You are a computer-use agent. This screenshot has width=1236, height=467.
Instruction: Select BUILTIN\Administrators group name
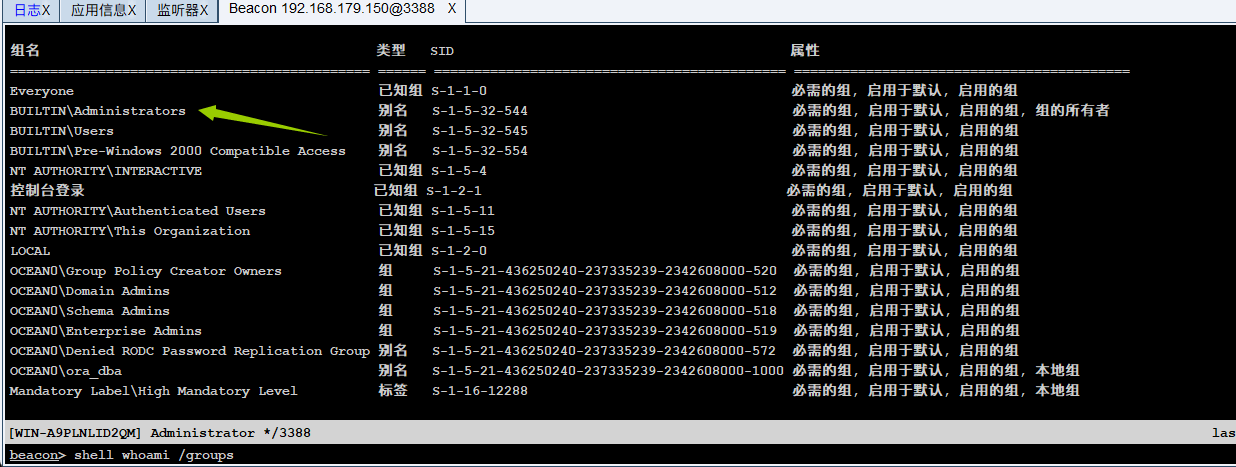(x=98, y=111)
